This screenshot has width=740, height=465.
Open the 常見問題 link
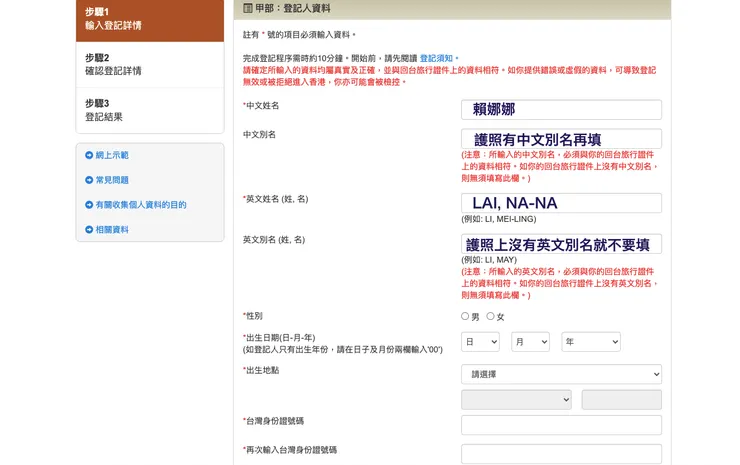(x=112, y=180)
